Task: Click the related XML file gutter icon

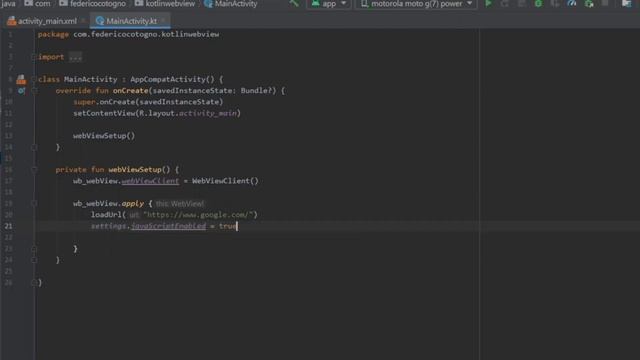Action: [x=21, y=80]
